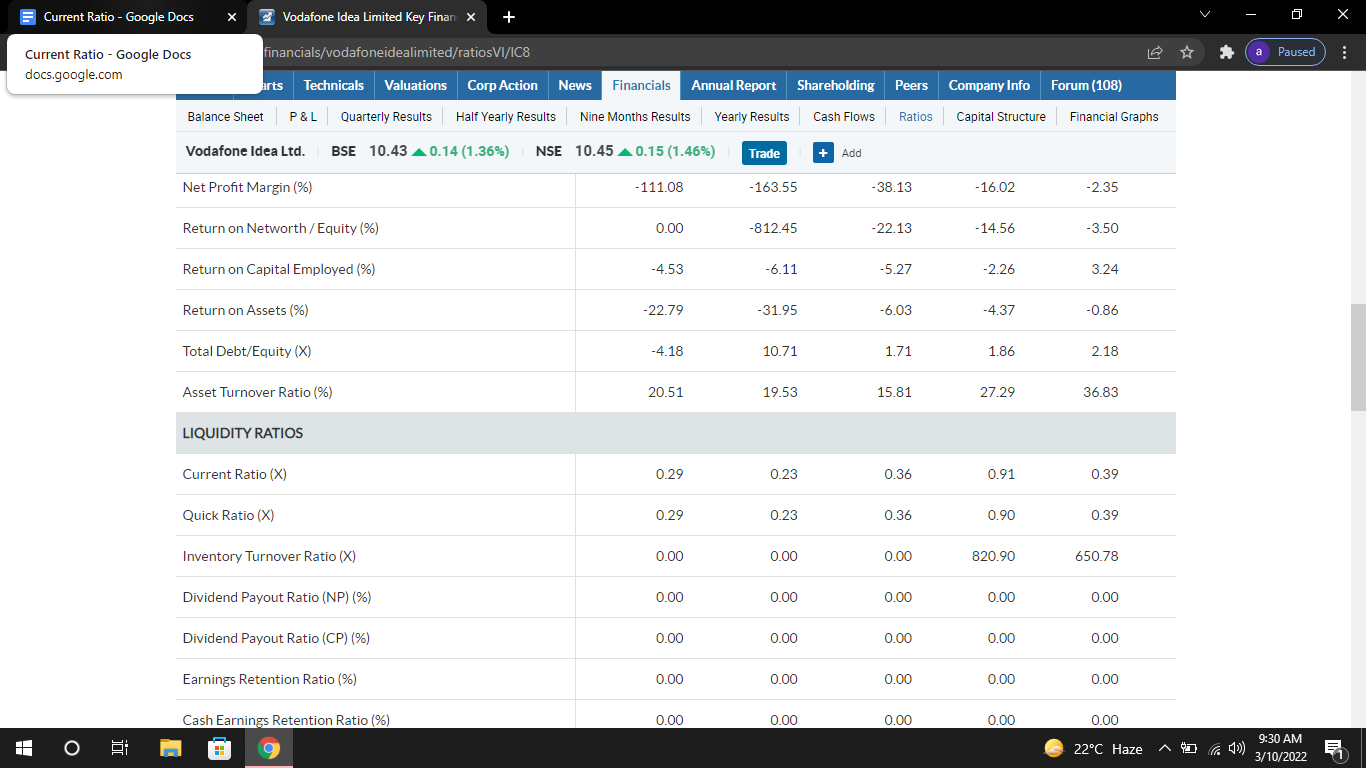1366x768 pixels.
Task: Click the -812.45 return on networth value
Action: (x=774, y=228)
